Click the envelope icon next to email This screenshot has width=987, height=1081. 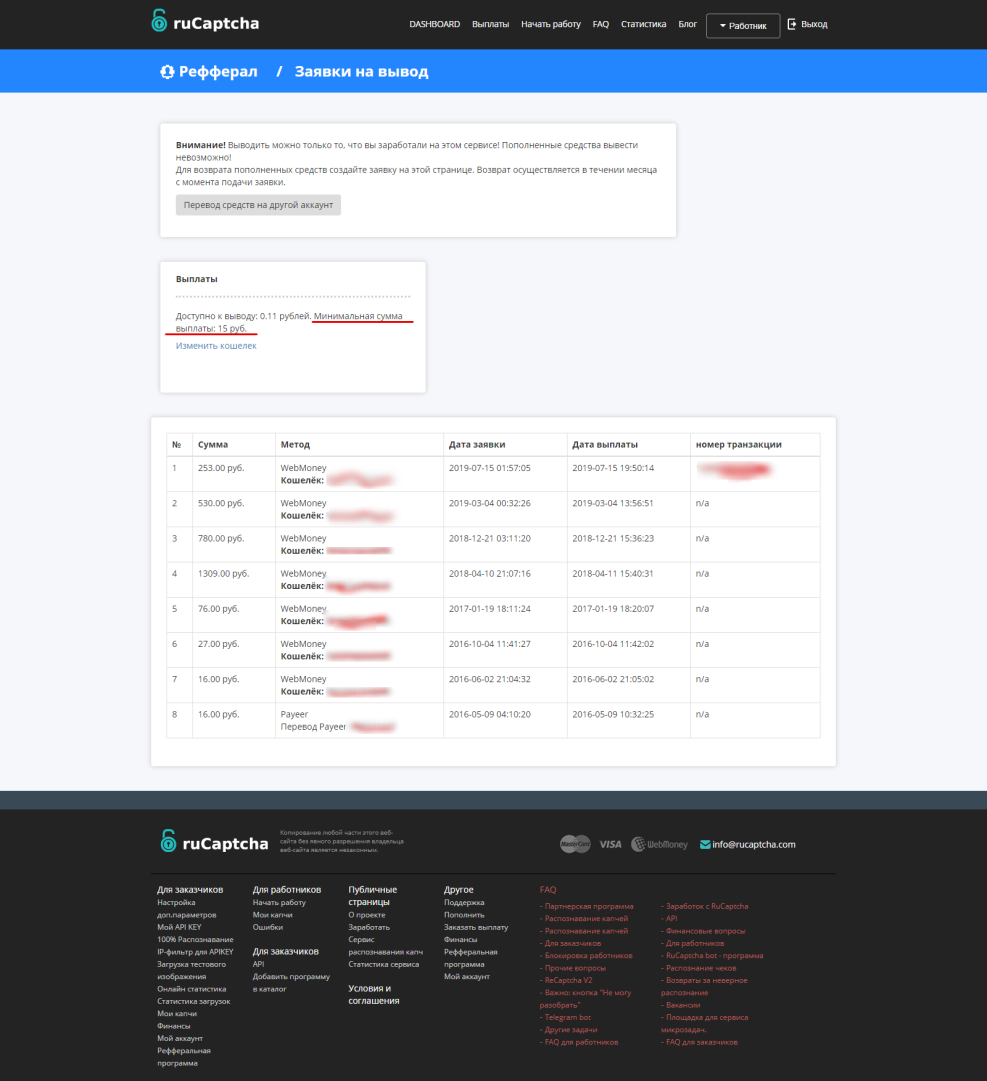click(705, 844)
